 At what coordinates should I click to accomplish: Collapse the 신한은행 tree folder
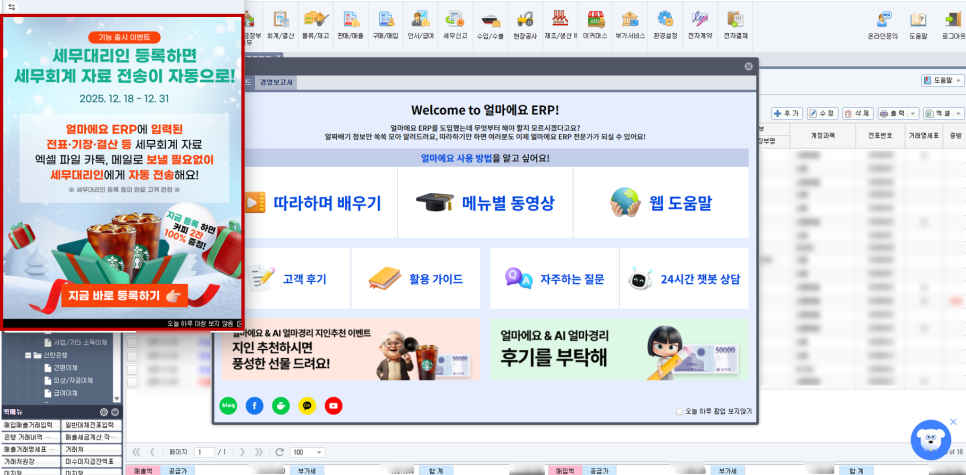(x=28, y=355)
